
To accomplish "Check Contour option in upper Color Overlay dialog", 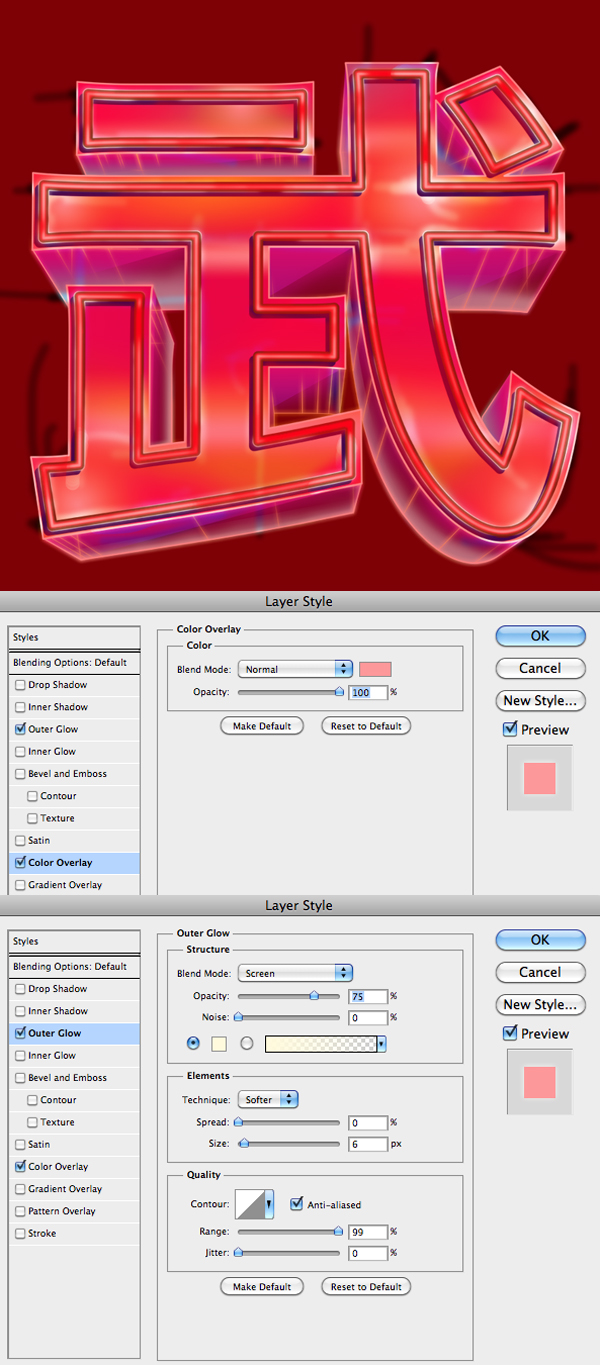I will (x=32, y=796).
